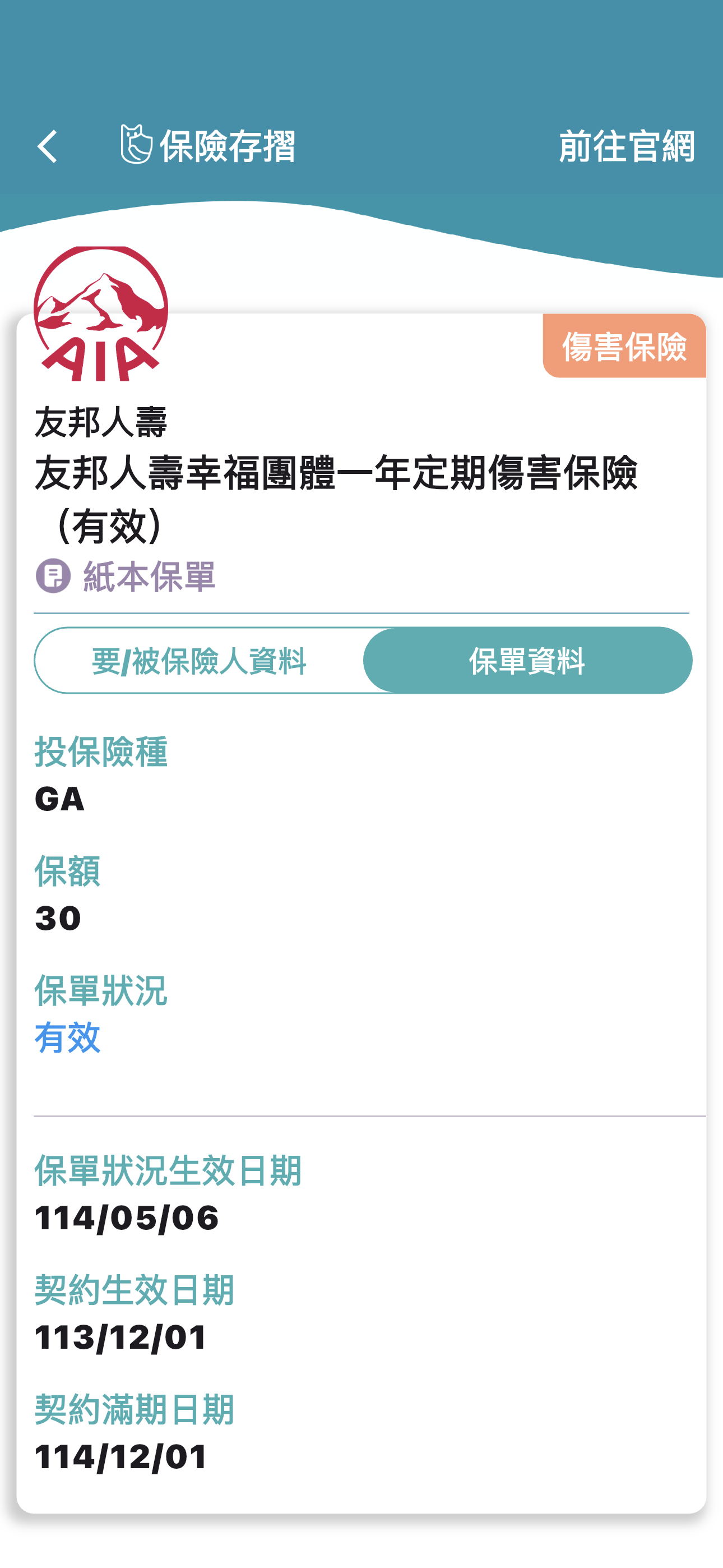Tap the orange 傷害保險 category badge
Image resolution: width=723 pixels, height=1568 pixels.
(x=624, y=347)
